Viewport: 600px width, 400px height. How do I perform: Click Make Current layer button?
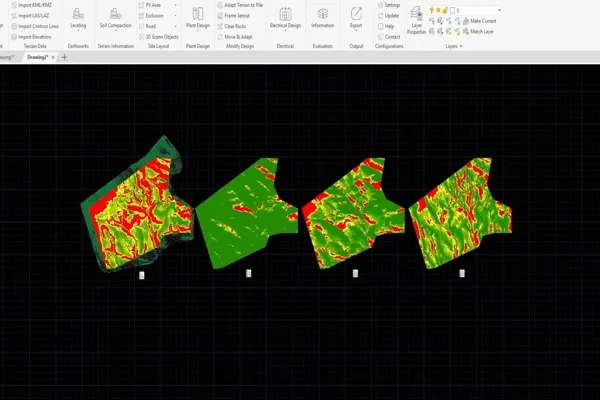click(x=479, y=21)
